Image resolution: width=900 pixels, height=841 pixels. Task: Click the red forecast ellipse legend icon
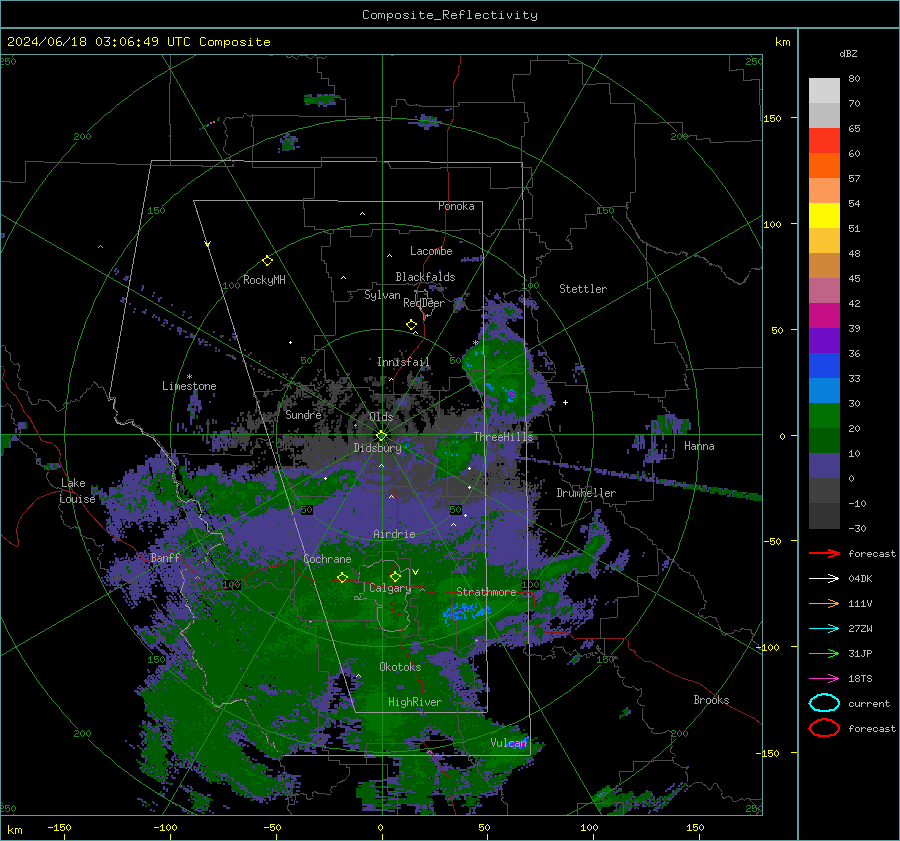824,728
